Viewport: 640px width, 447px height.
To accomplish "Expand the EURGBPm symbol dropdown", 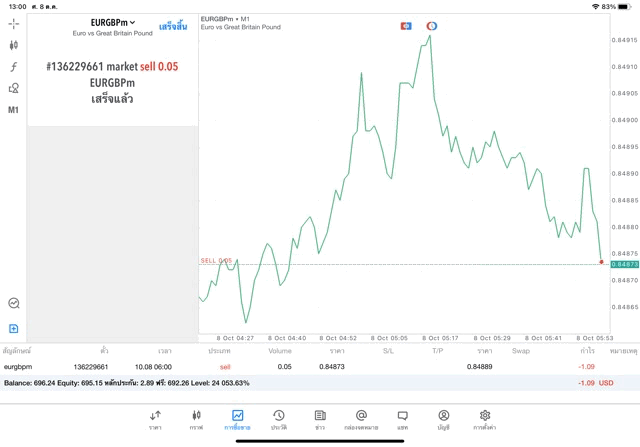I will (112, 23).
